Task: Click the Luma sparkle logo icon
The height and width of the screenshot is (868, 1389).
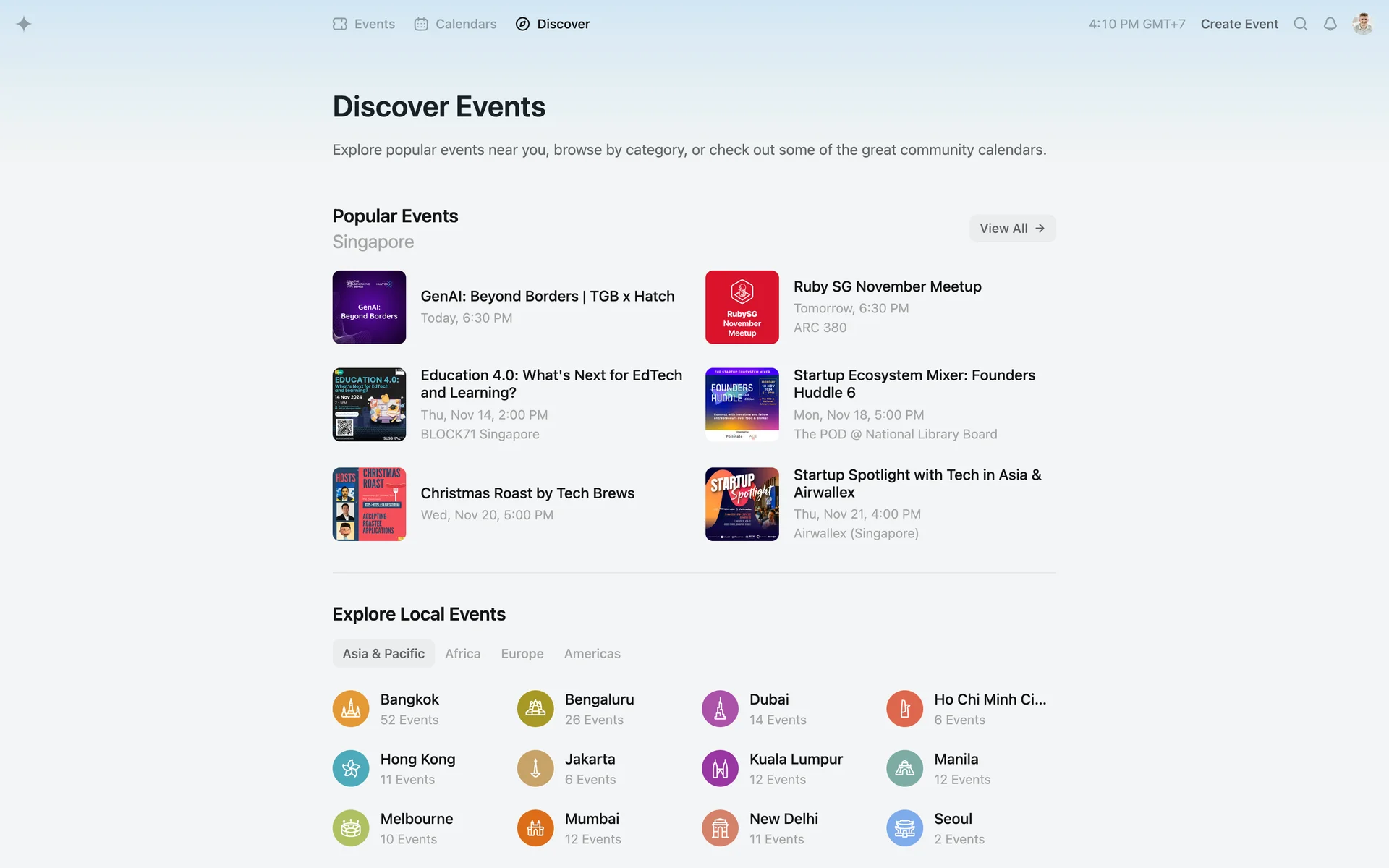Action: (24, 24)
